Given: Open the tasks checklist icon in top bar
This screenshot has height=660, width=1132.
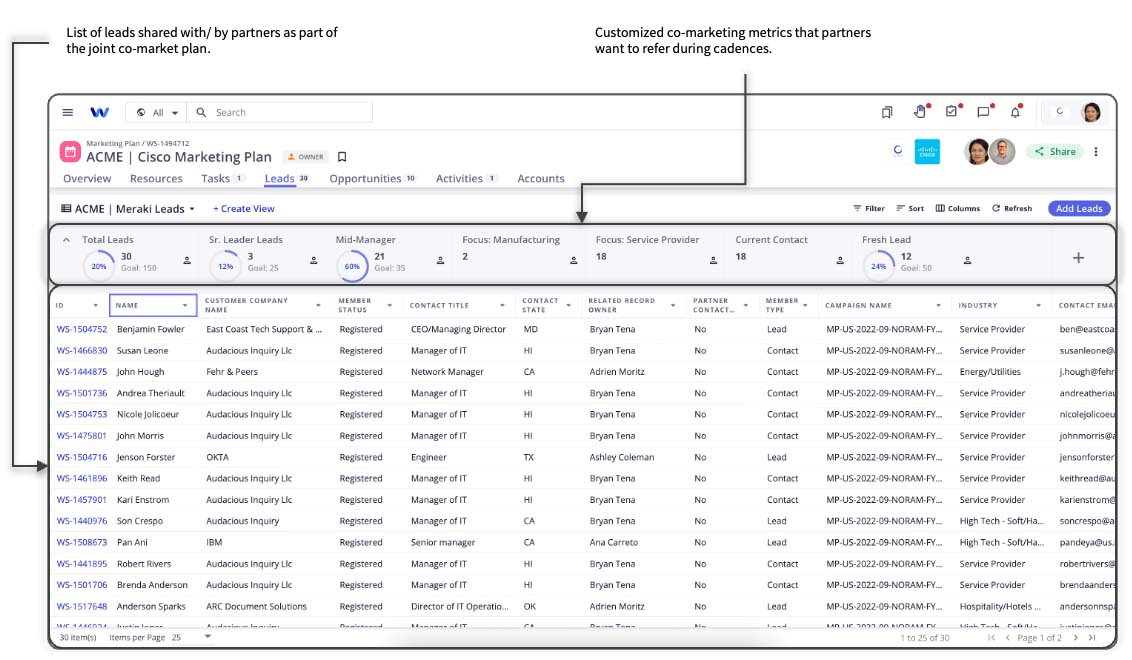Looking at the screenshot, I should [x=952, y=111].
